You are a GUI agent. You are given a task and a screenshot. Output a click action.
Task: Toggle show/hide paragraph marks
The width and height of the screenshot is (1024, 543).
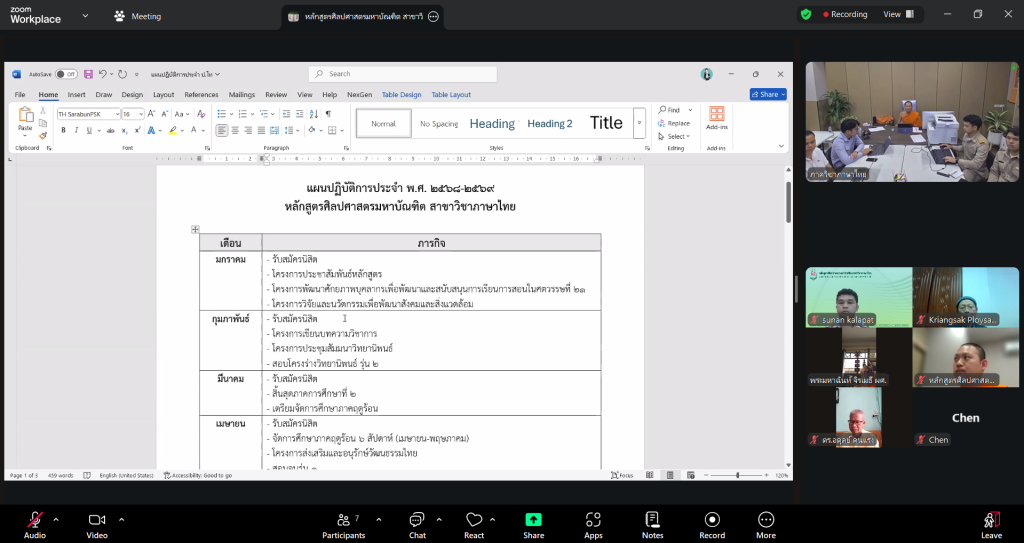click(328, 114)
